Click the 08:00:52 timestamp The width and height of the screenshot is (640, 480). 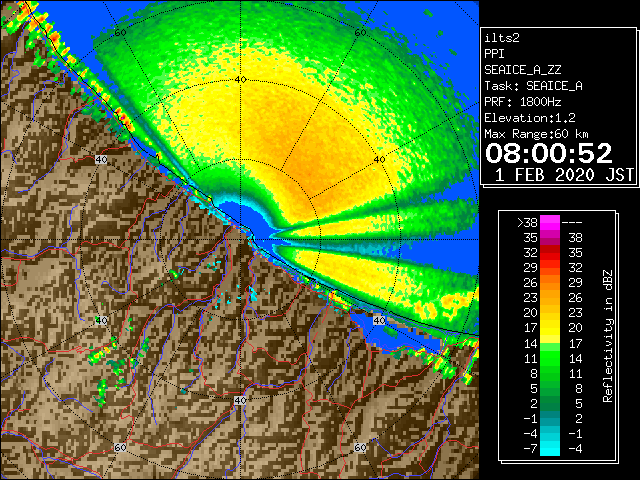point(549,153)
